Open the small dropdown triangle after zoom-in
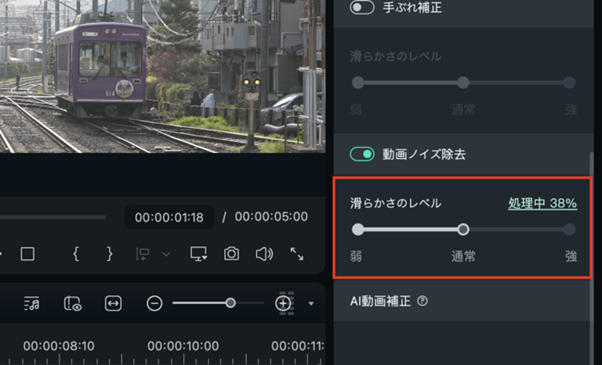The width and height of the screenshot is (602, 365). click(311, 304)
